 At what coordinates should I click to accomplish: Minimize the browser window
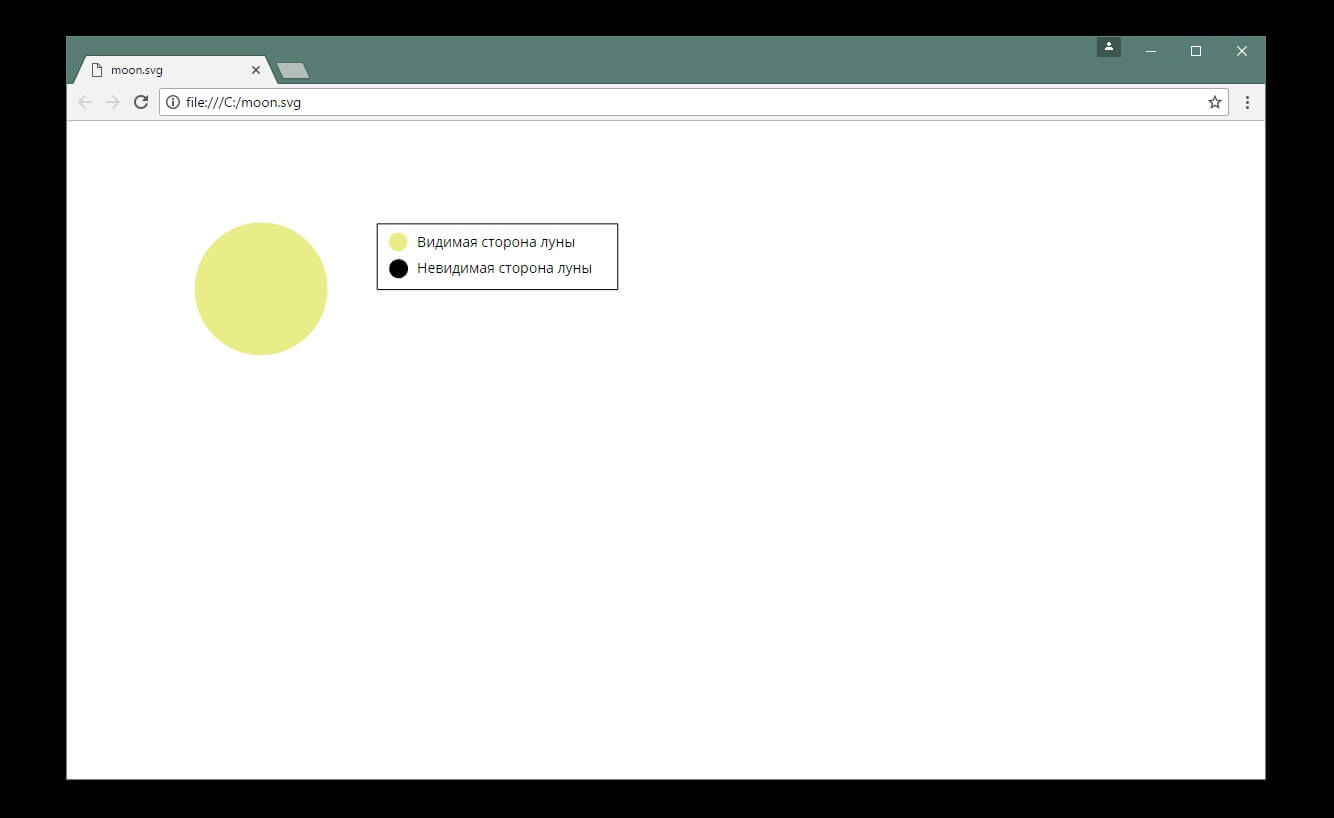coord(1150,51)
